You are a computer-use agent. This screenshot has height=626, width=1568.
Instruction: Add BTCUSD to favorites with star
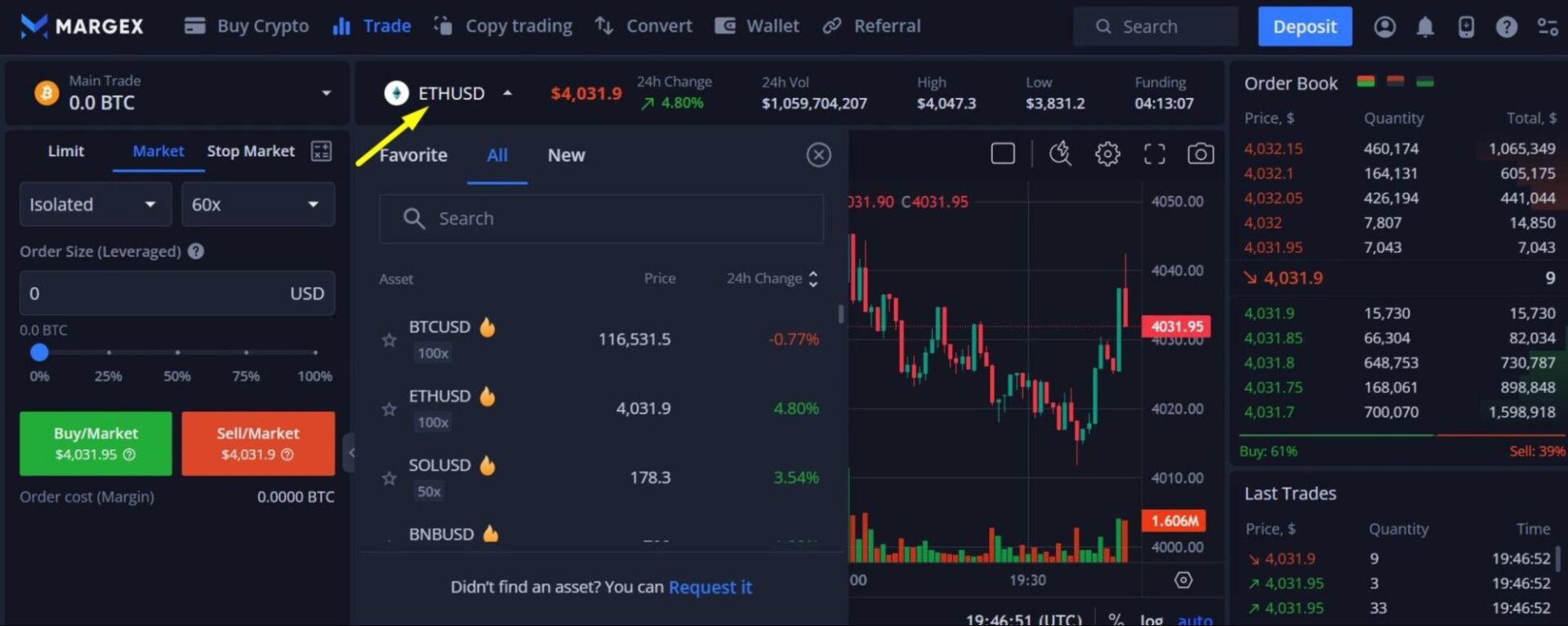click(x=390, y=340)
